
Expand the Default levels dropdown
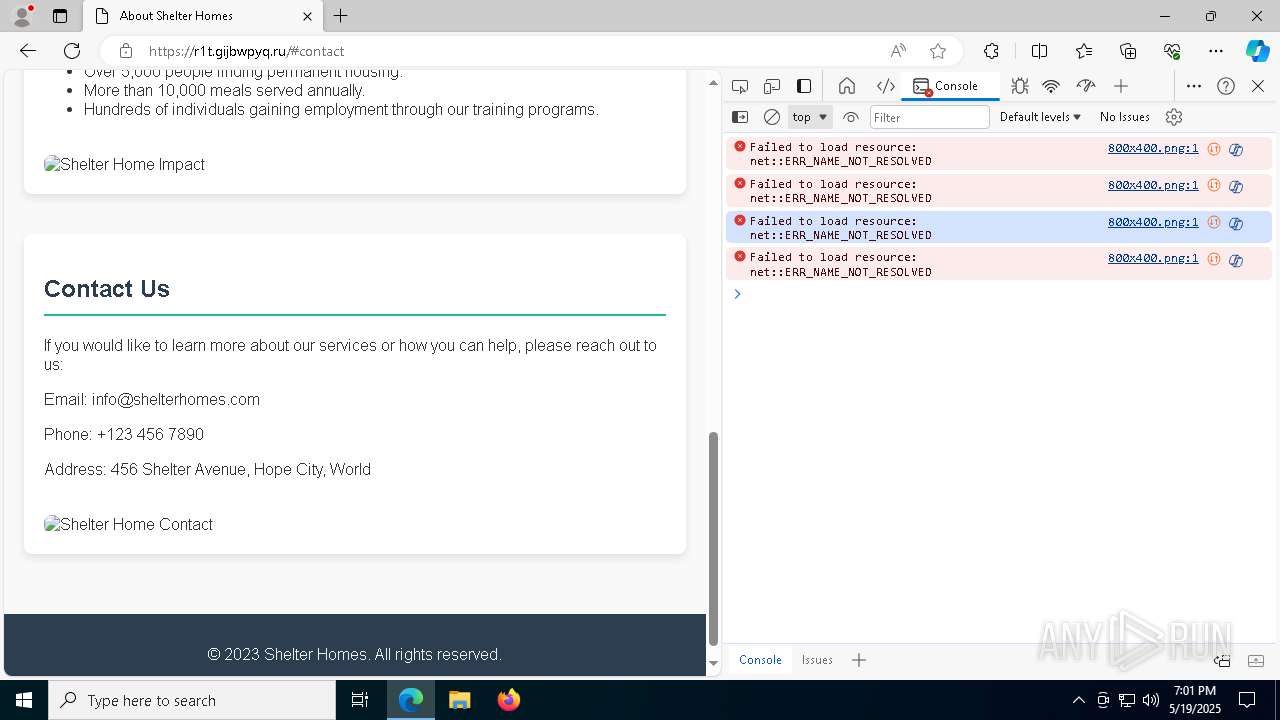[1040, 117]
